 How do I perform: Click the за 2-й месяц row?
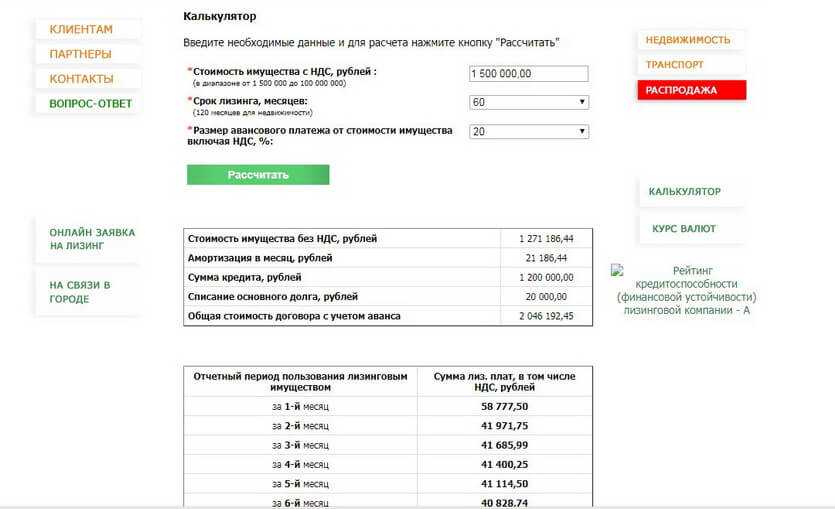(x=388, y=426)
